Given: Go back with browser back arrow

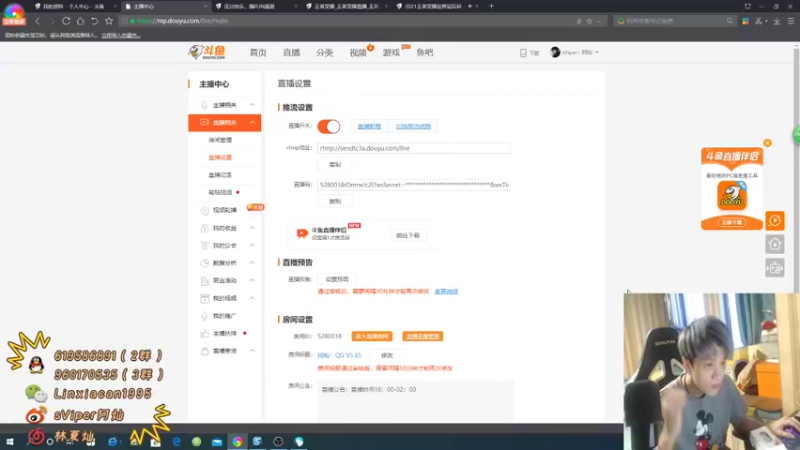Looking at the screenshot, I should (37, 21).
